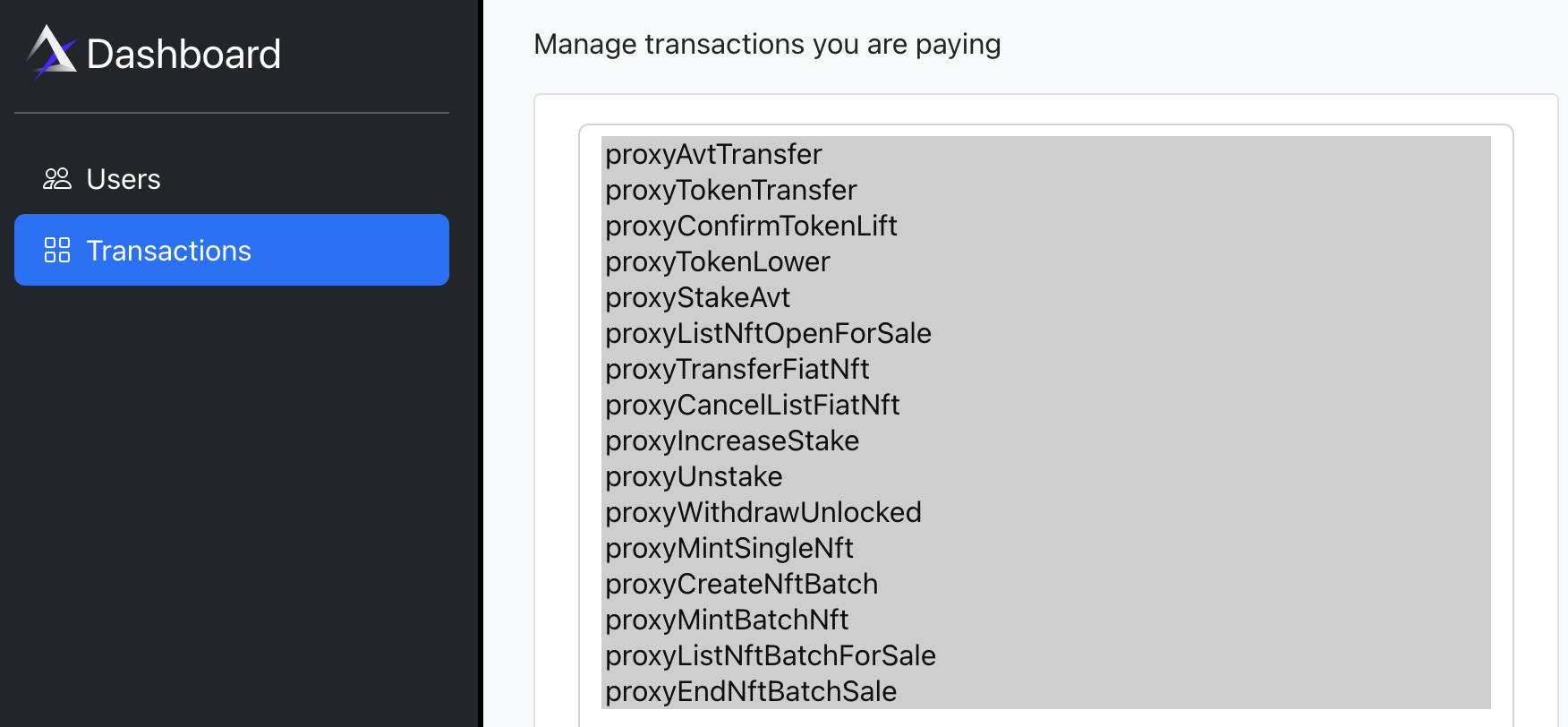Pick proxyStakeAvt from the transaction list

[x=698, y=297]
